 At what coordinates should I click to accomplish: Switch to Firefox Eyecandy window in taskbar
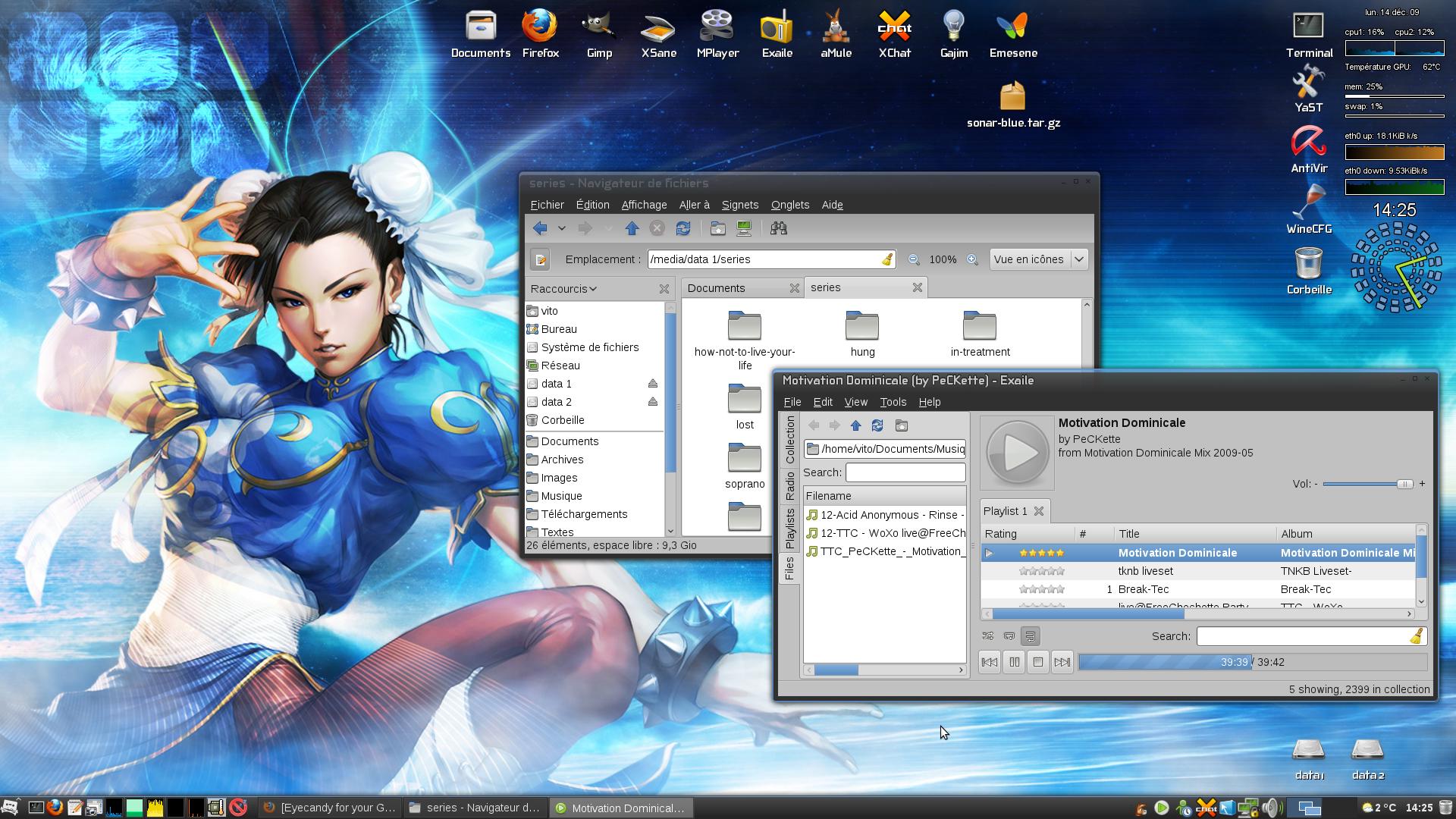click(x=328, y=808)
